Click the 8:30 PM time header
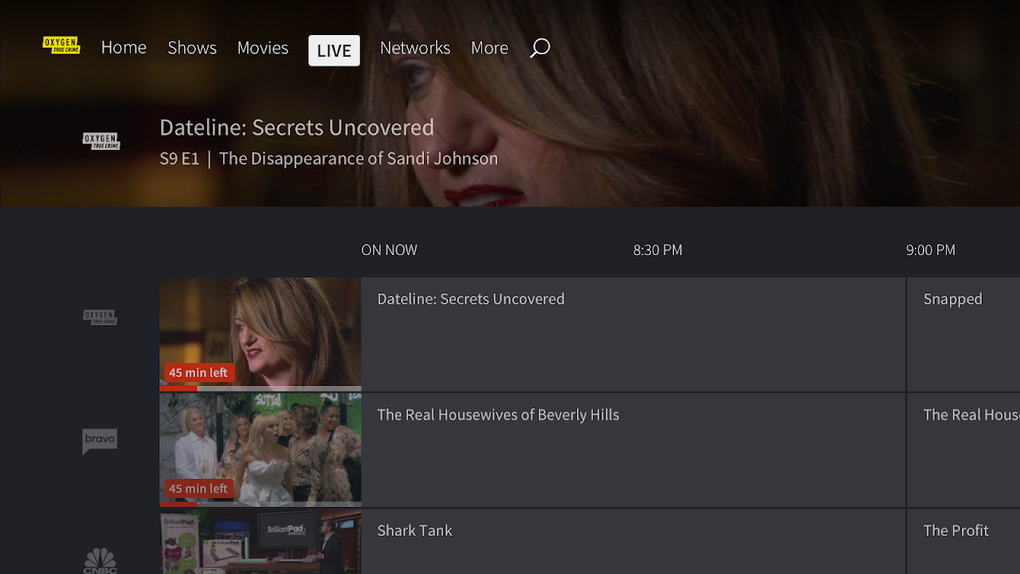Viewport: 1020px width, 574px height. point(658,250)
